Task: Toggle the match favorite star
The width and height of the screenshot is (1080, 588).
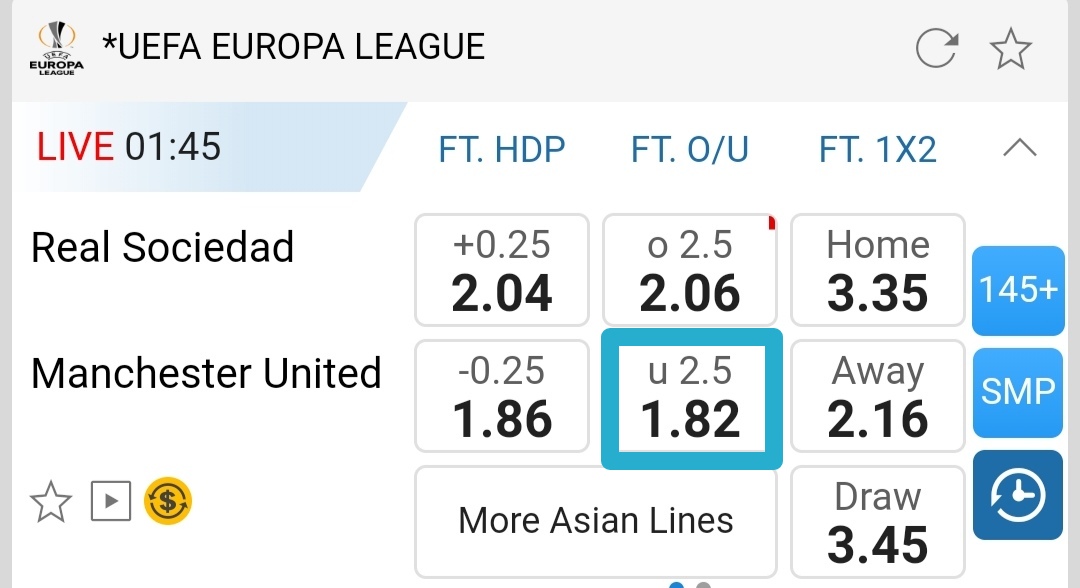Action: tap(51, 501)
